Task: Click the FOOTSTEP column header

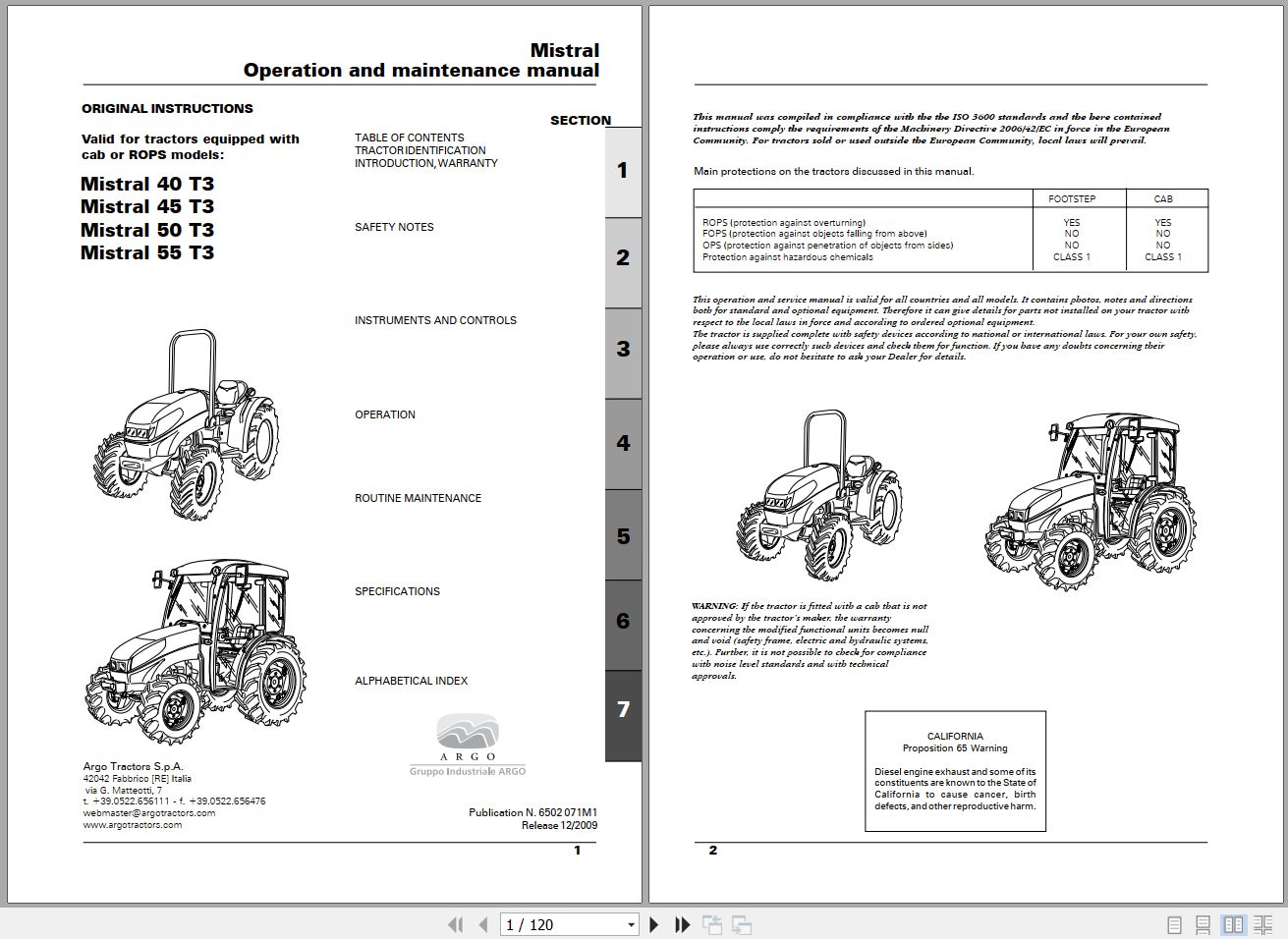Action: (x=1072, y=198)
